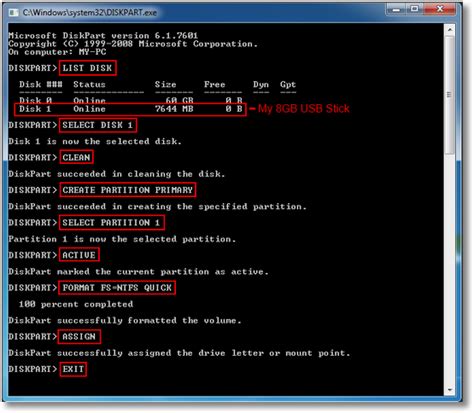The height and width of the screenshot is (413, 474).
Task: Click 'successfully assigned the drive letter' line
Action: click(x=179, y=353)
